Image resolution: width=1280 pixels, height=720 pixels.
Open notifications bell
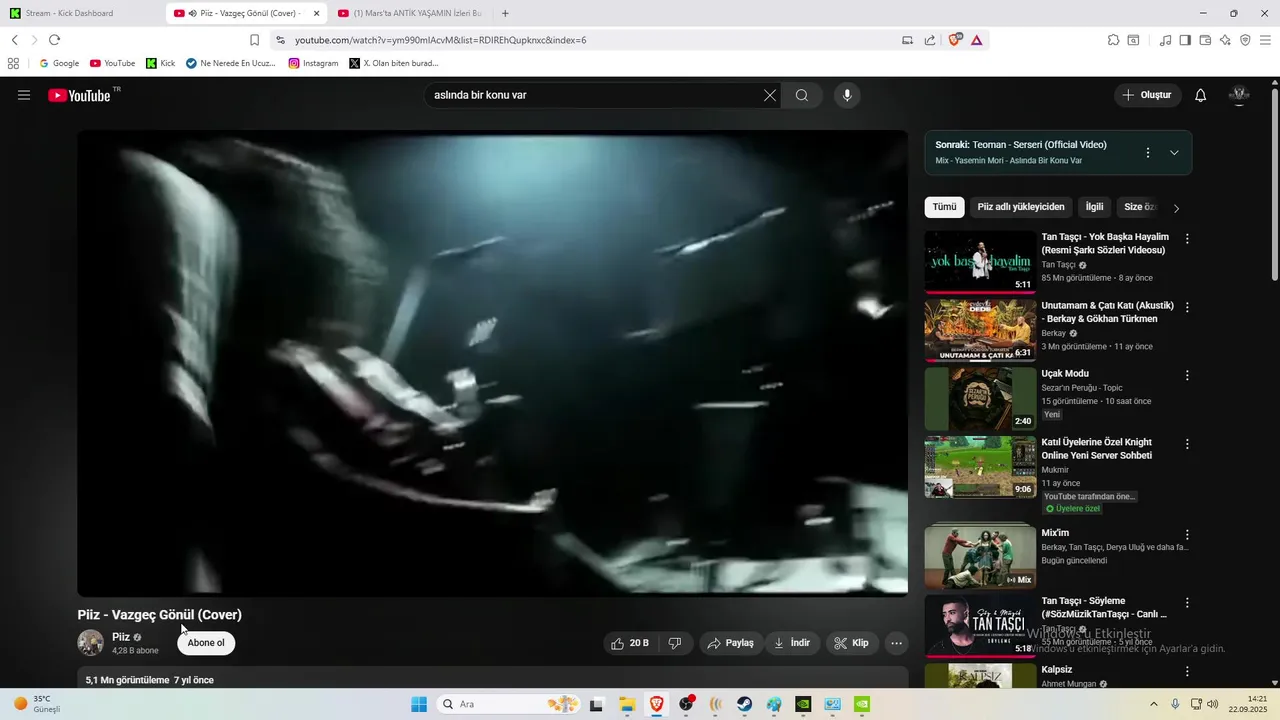(x=1201, y=95)
